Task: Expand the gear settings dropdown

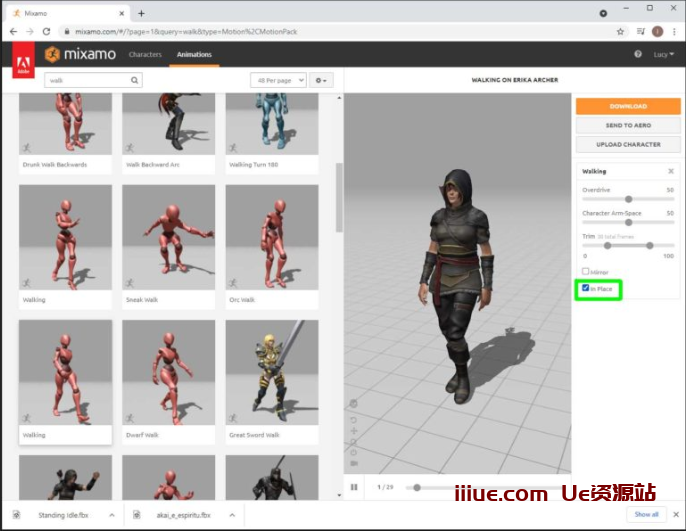Action: 322,80
